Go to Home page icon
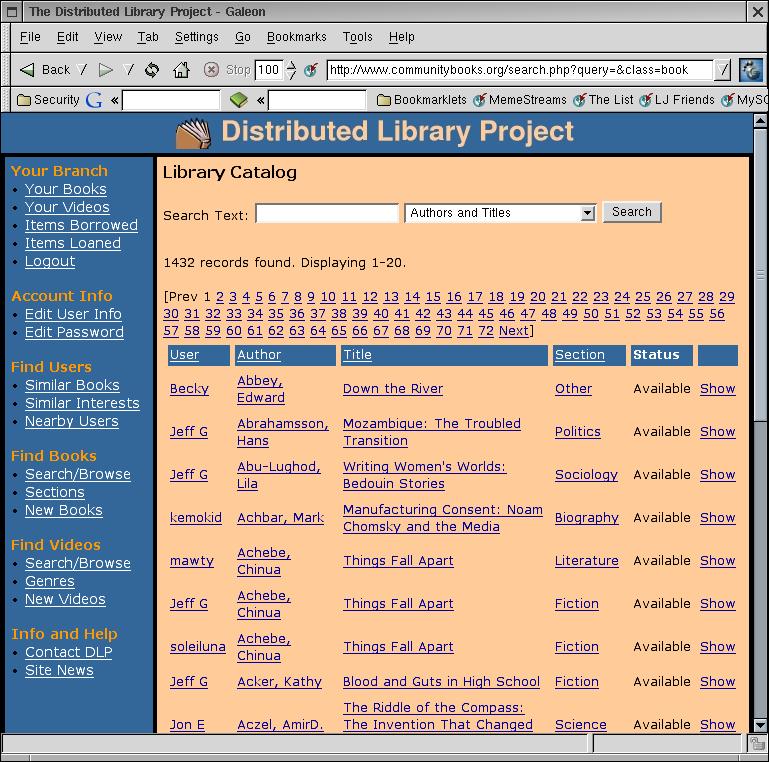The image size is (769, 762). point(181,70)
